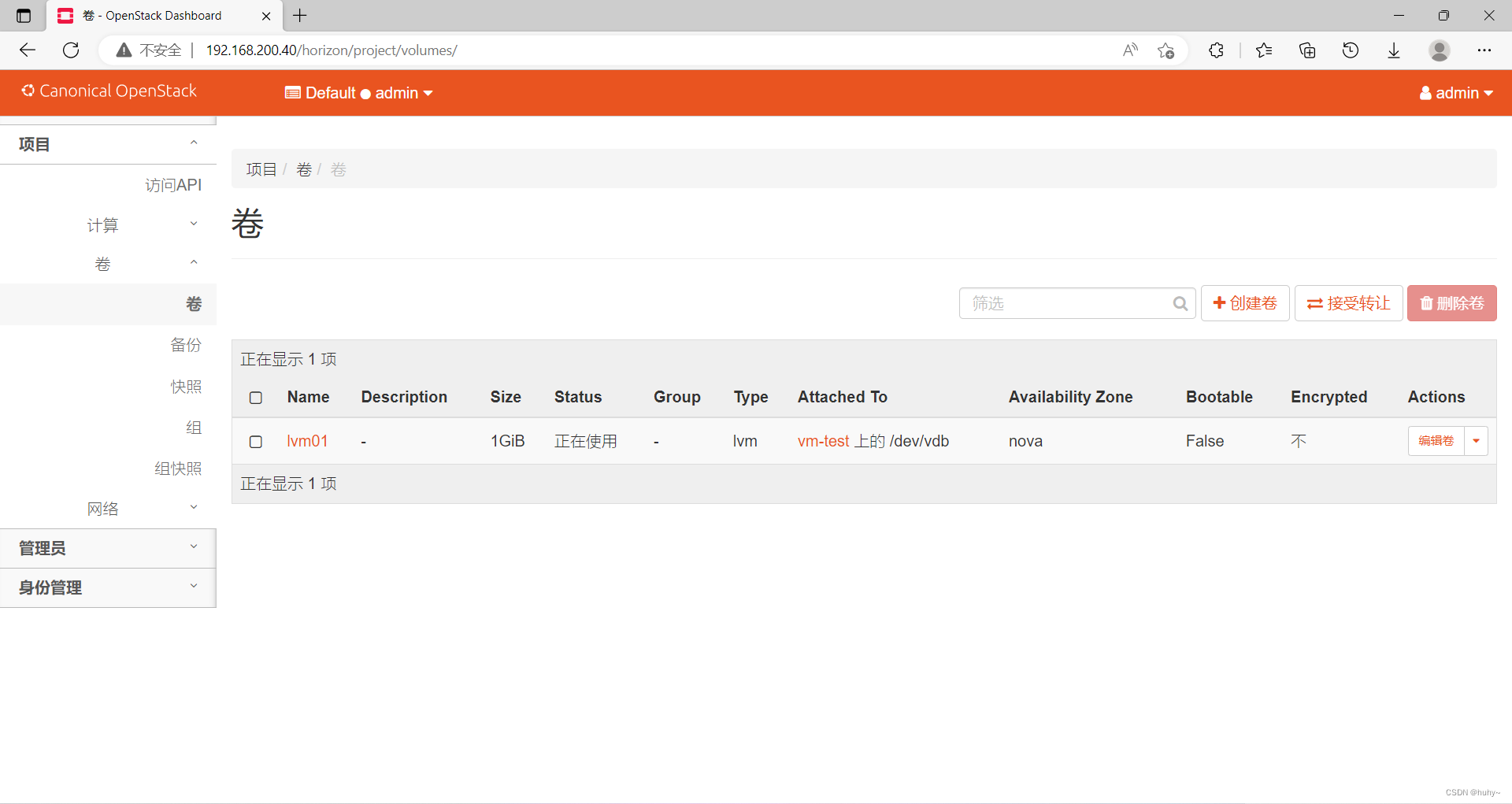Open the admin user menu dropdown
1512x804 pixels.
pyautogui.click(x=1456, y=93)
